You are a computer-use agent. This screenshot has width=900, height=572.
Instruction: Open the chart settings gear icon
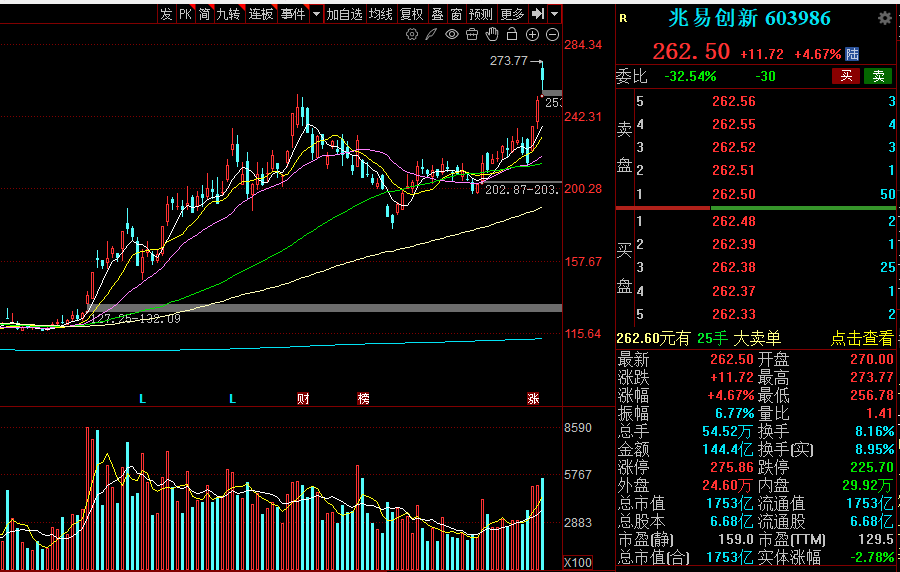pos(412,35)
